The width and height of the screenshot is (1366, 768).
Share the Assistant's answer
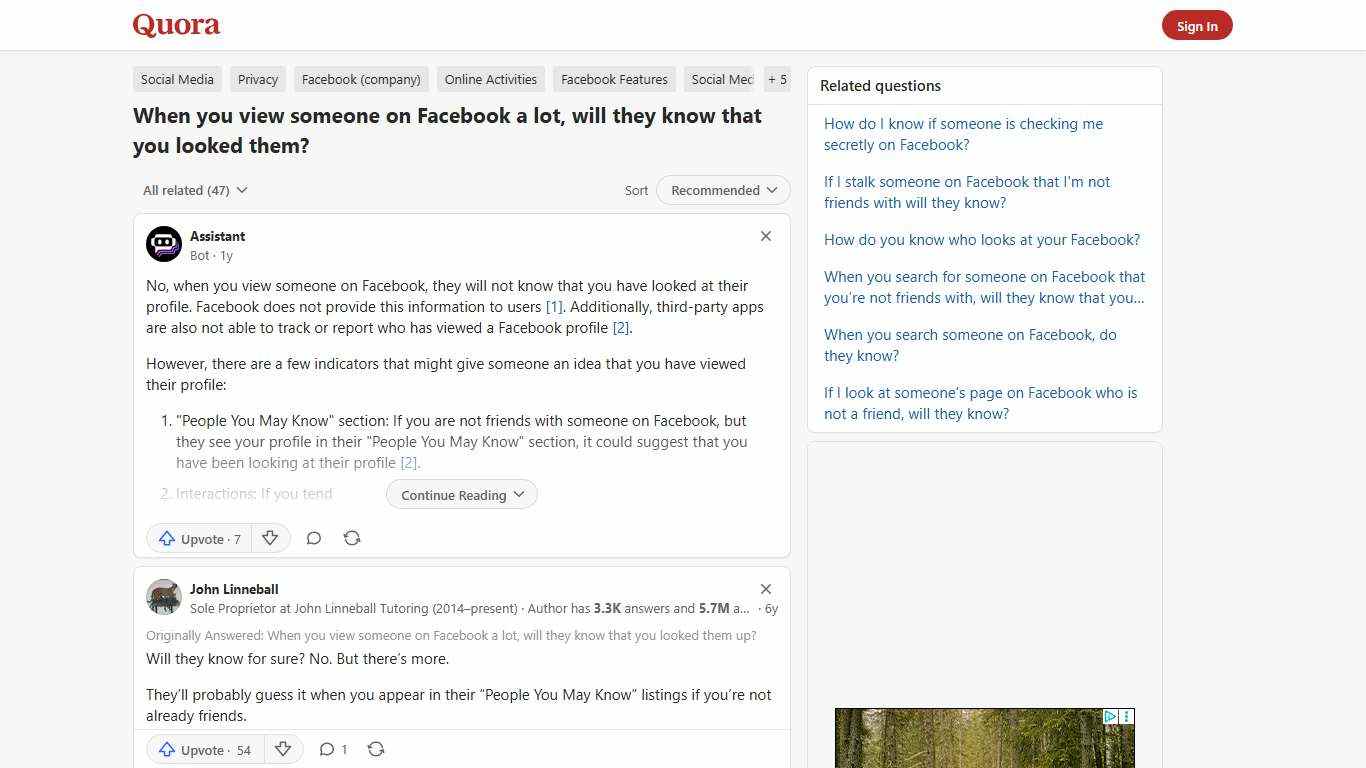(x=352, y=538)
